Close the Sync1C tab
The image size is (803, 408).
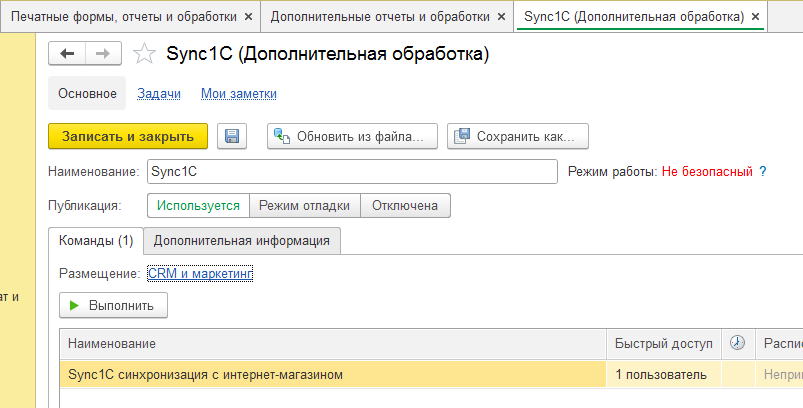(x=755, y=17)
